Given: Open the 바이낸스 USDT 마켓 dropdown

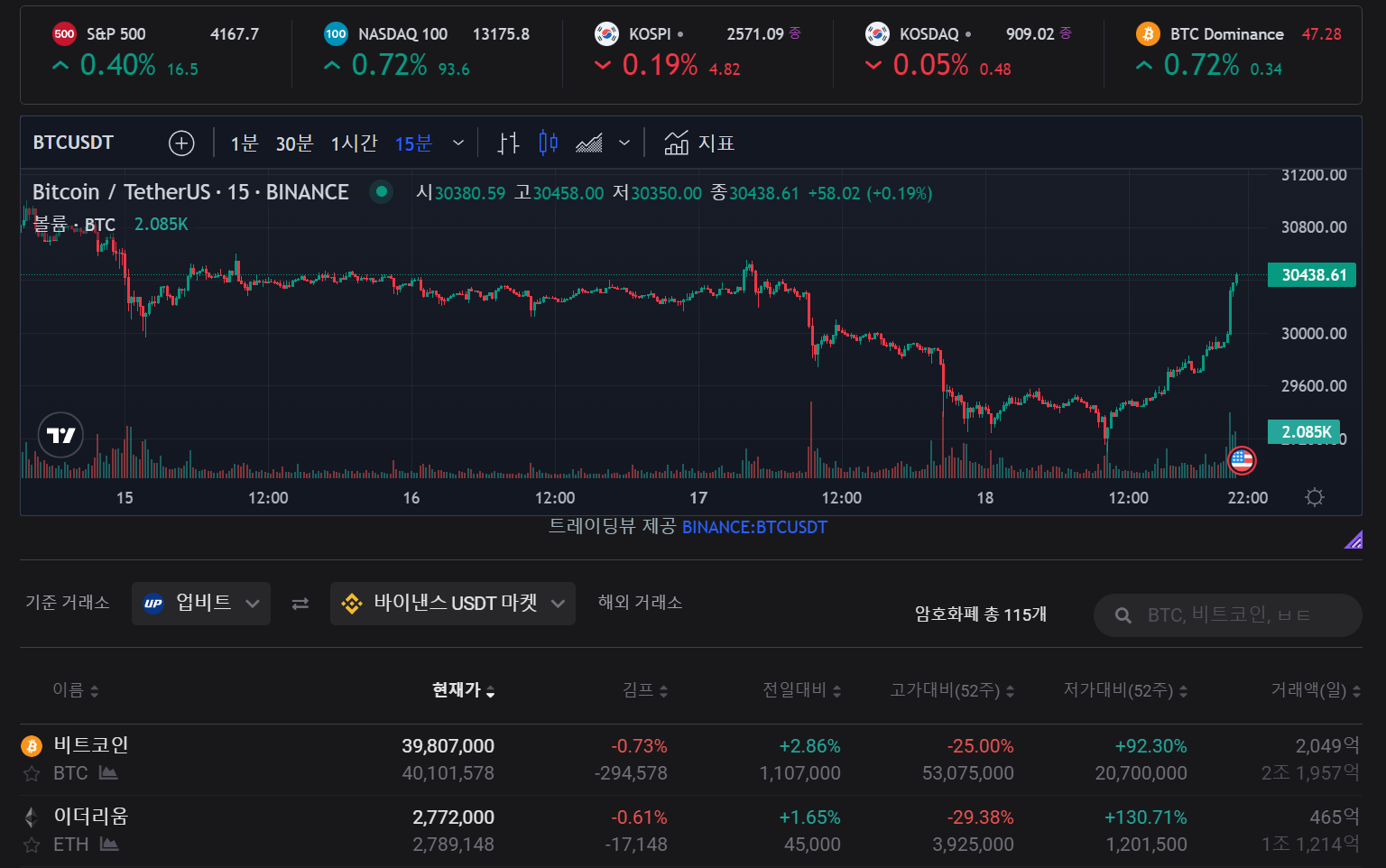Looking at the screenshot, I should tap(453, 604).
